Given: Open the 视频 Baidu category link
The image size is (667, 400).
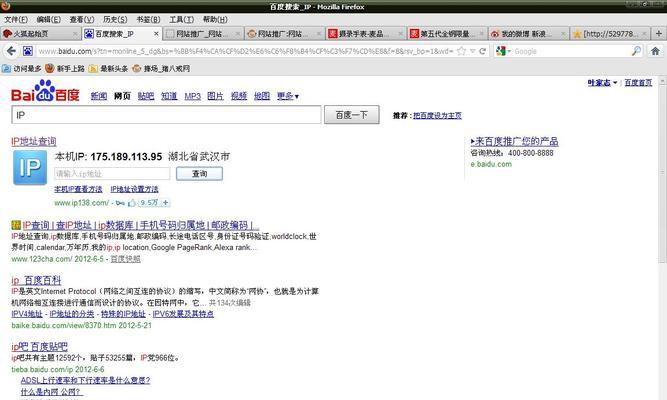Looking at the screenshot, I should pyautogui.click(x=239, y=96).
